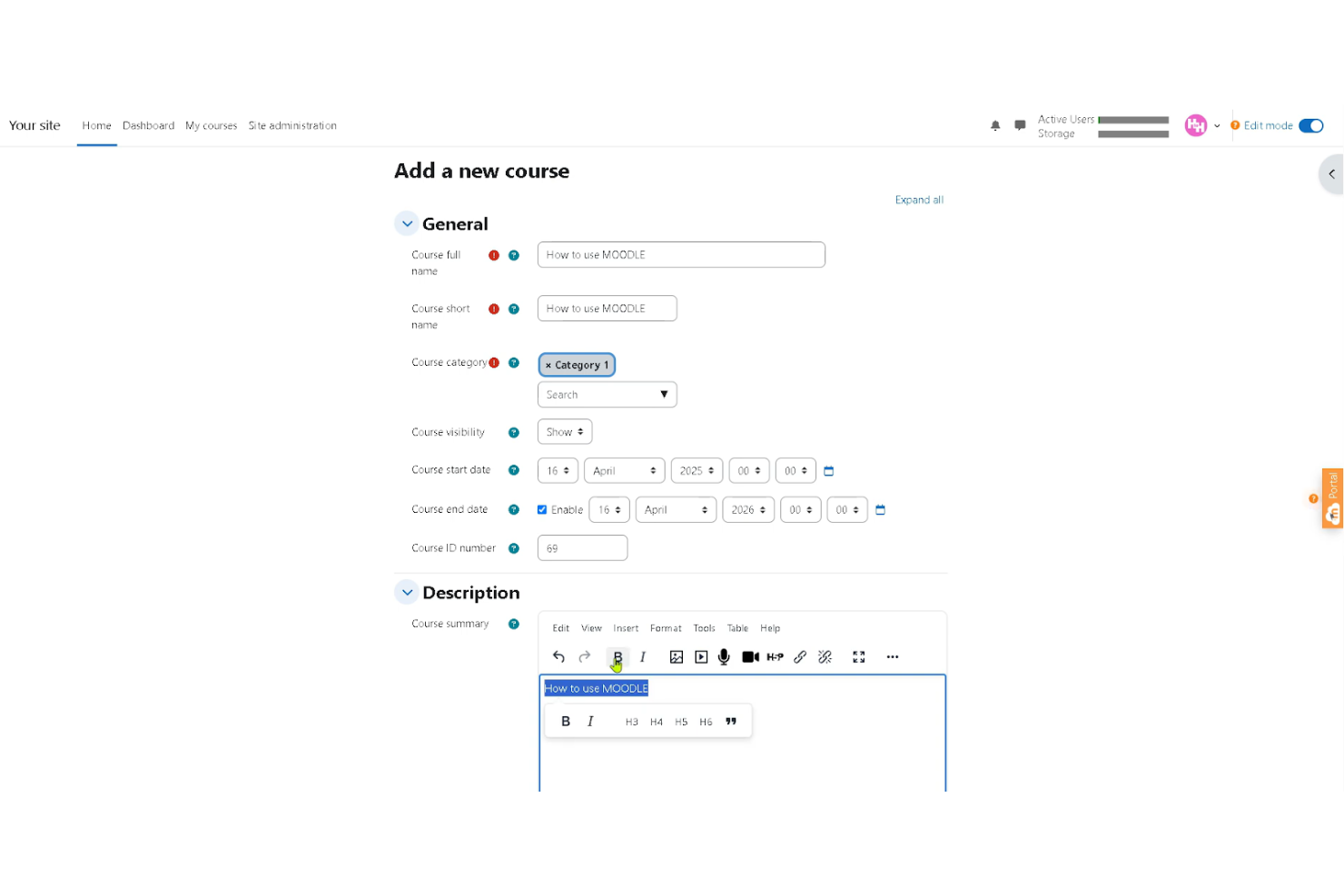Toggle the Edit mode switch

pos(1310,126)
